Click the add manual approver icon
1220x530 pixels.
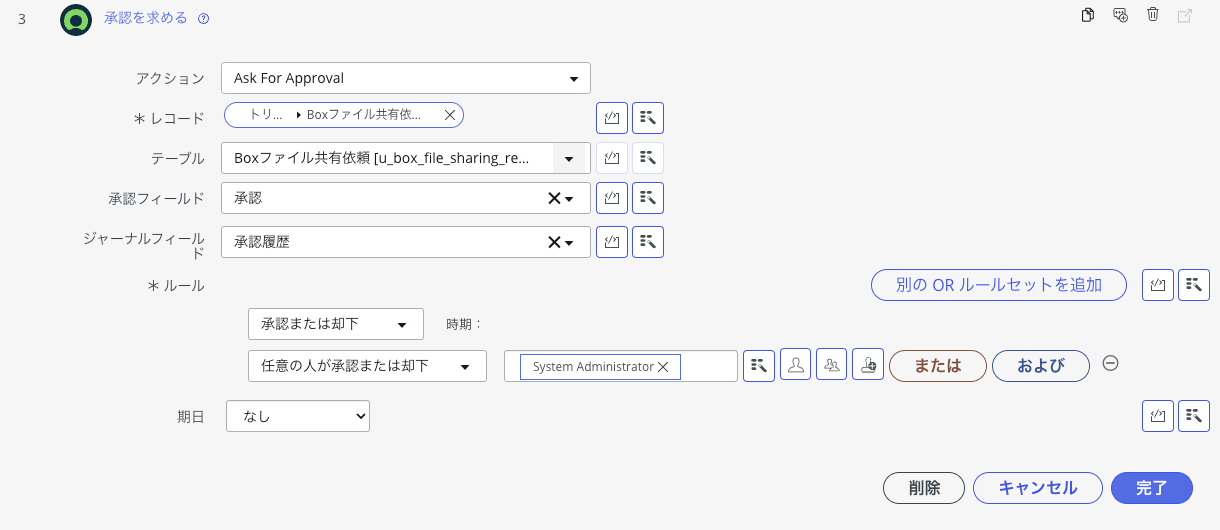pyautogui.click(x=869, y=366)
